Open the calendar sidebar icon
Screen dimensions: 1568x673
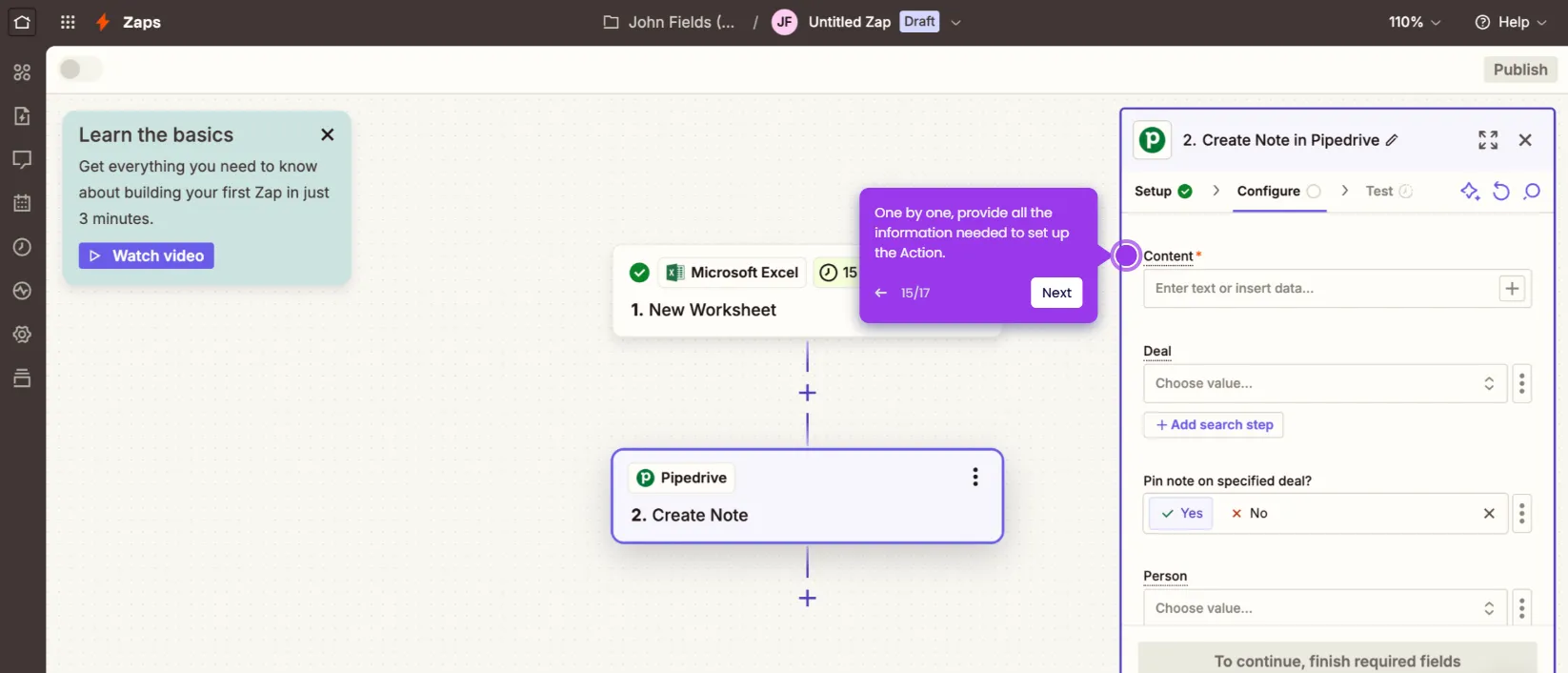pos(22,203)
